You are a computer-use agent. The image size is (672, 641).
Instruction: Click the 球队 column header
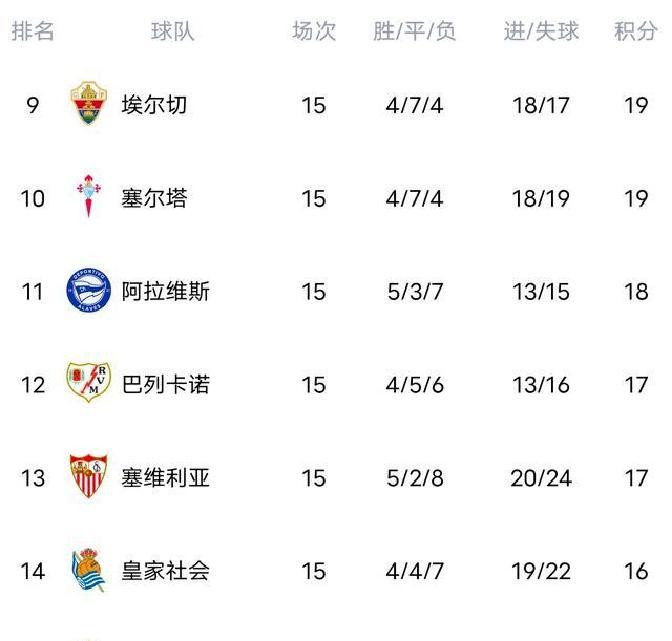[173, 32]
